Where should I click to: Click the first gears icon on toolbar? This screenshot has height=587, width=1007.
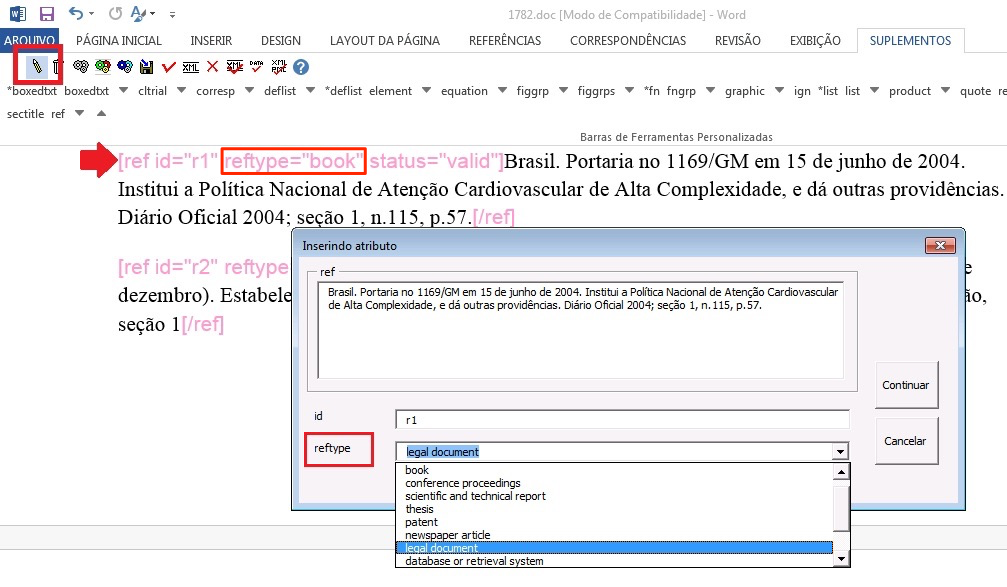point(80,68)
